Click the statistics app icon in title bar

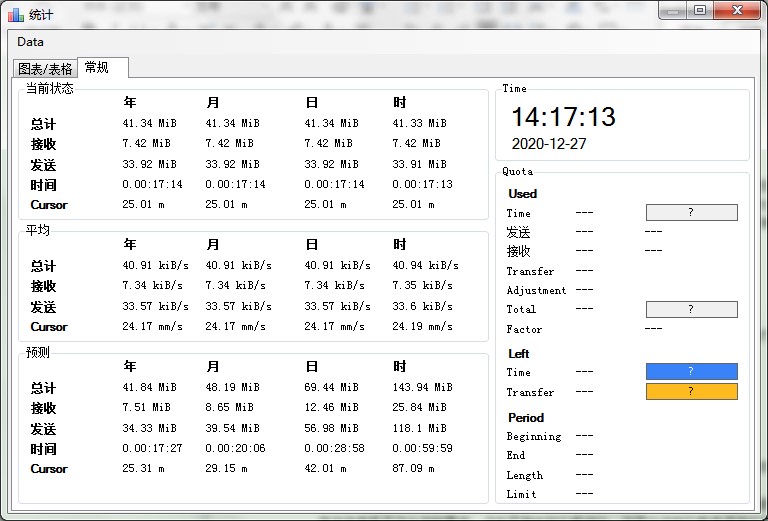point(15,14)
